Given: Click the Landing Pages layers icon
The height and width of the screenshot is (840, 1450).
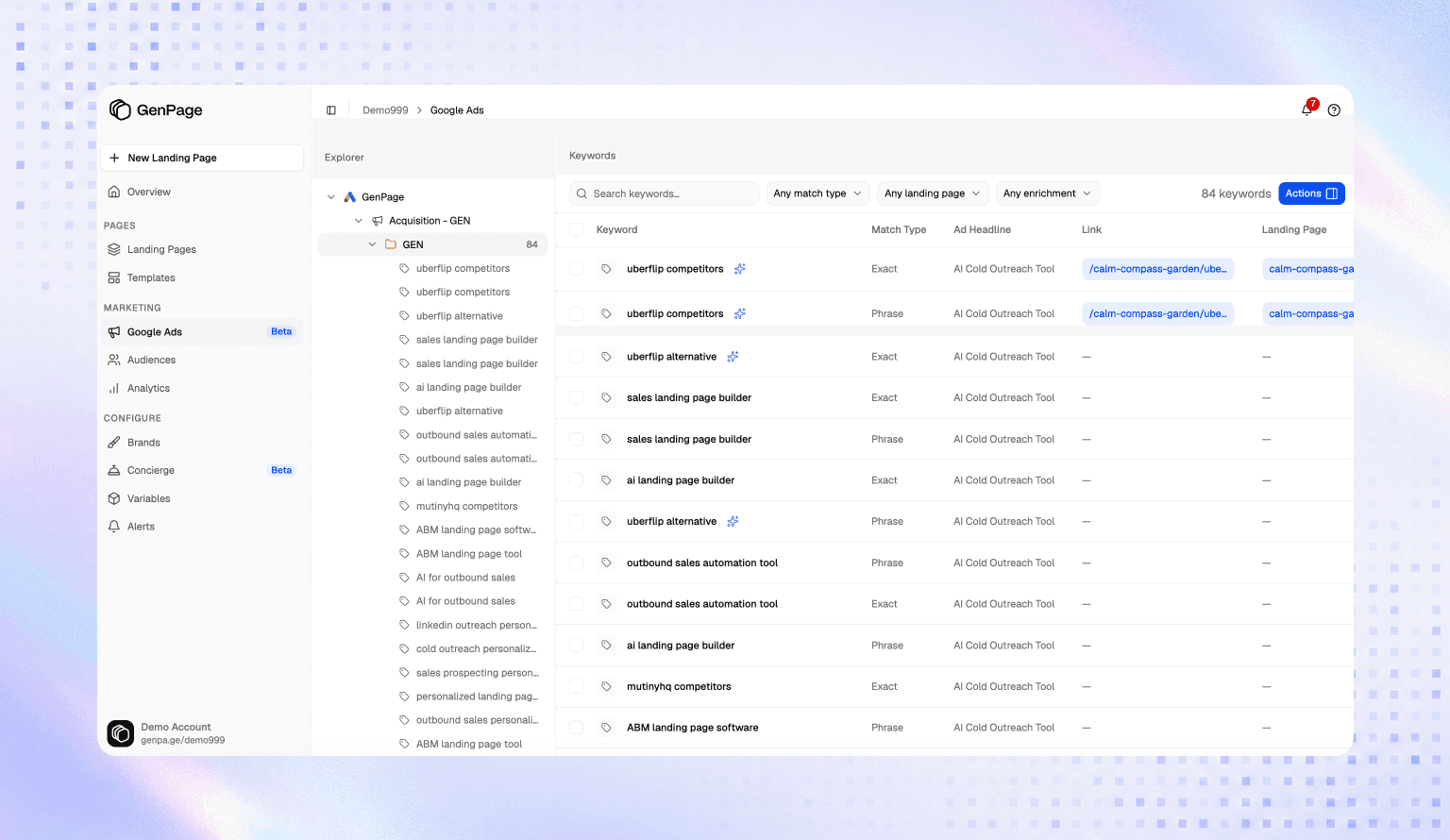Looking at the screenshot, I should pos(114,249).
